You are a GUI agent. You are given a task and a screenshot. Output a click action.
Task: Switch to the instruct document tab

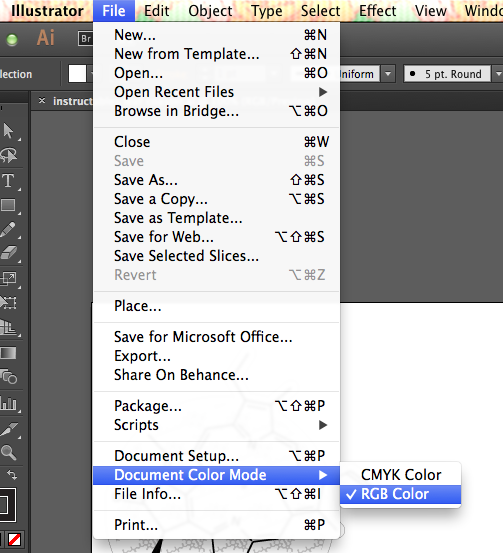(72, 101)
